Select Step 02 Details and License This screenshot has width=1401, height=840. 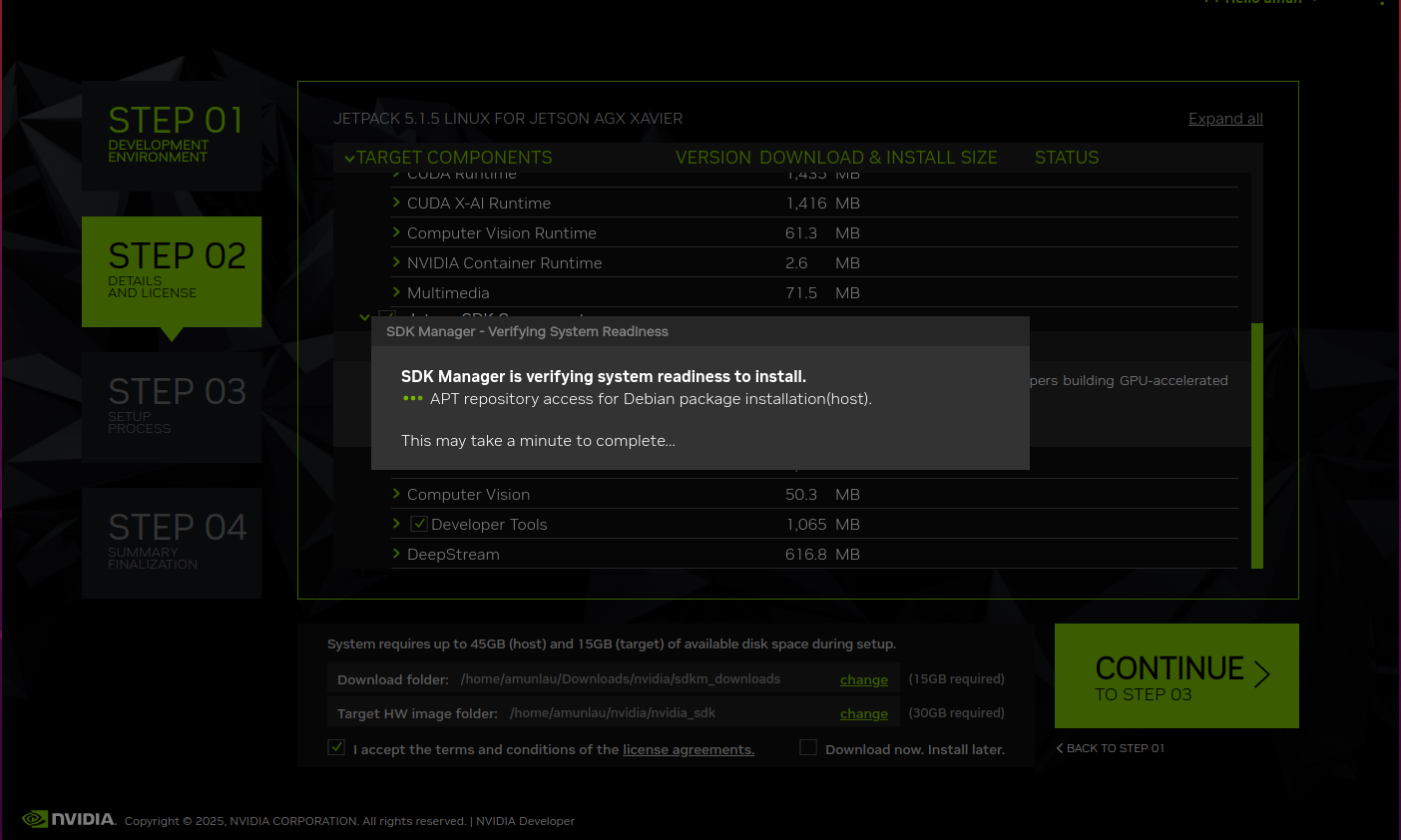tap(172, 271)
